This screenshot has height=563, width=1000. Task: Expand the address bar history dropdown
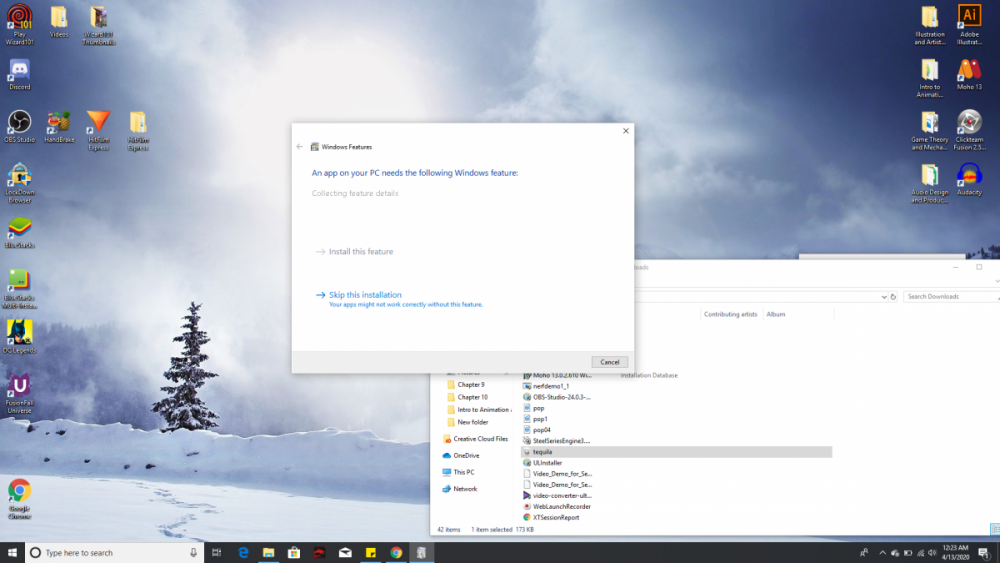tap(883, 297)
